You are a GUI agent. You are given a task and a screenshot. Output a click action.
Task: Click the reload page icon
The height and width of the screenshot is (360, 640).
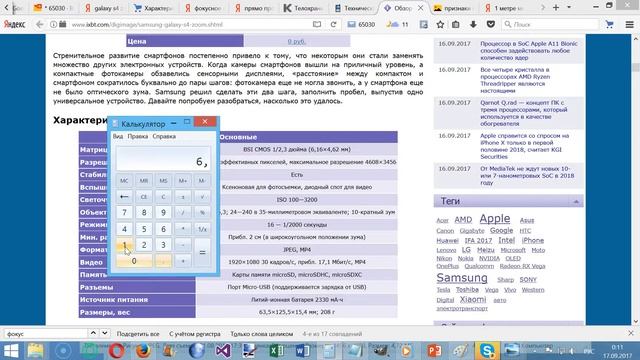coord(333,24)
